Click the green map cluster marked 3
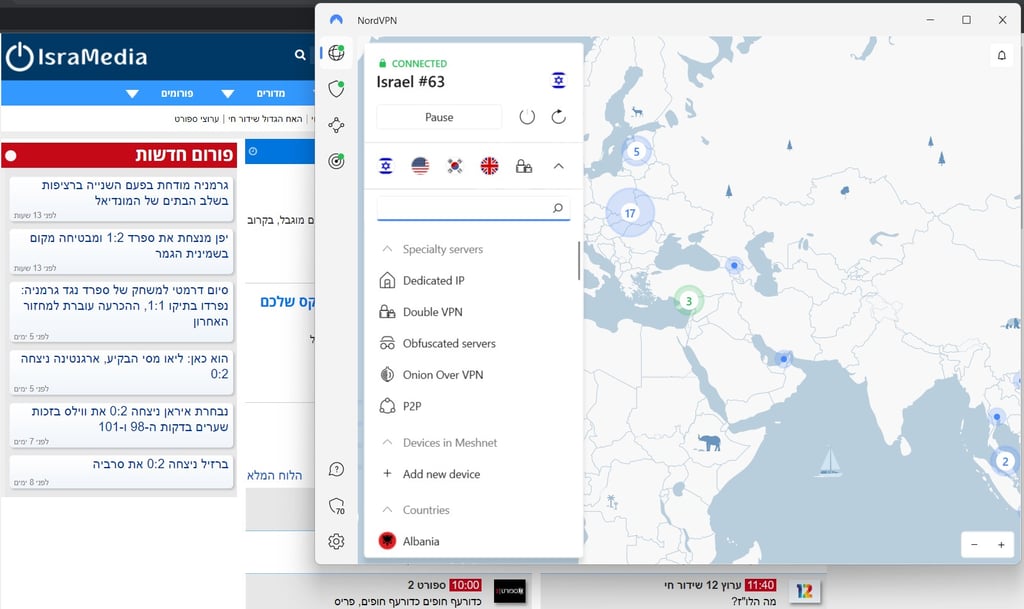The image size is (1024, 609). coord(688,301)
